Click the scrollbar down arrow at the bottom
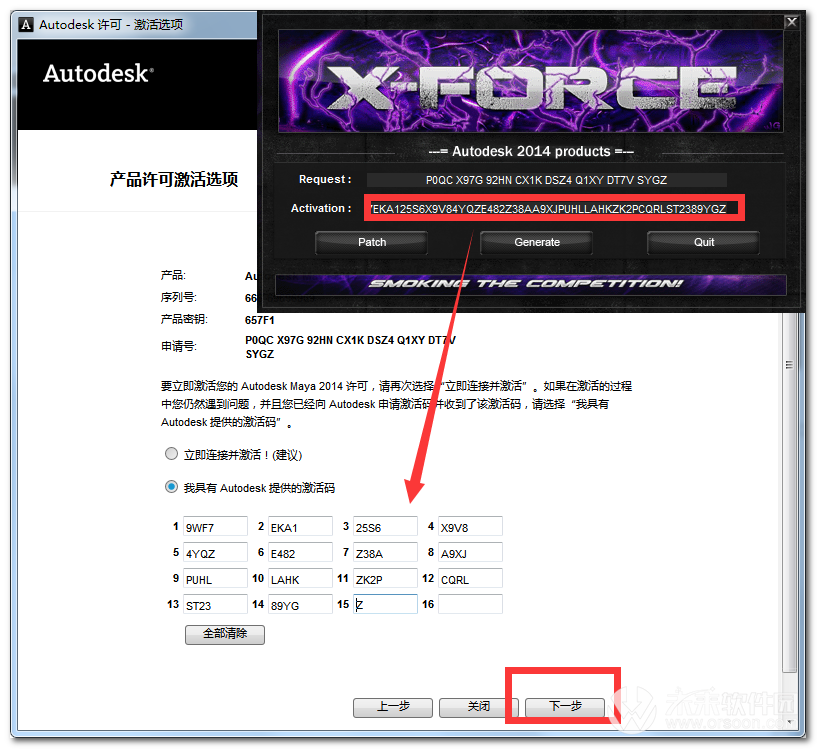This screenshot has height=749, width=817. tap(789, 722)
